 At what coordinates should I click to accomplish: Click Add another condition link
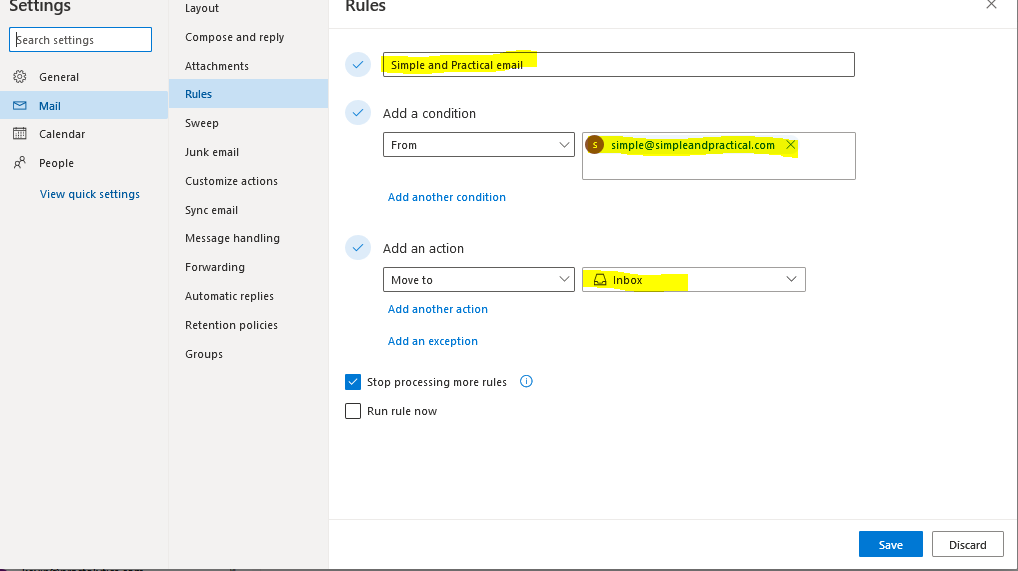point(447,197)
